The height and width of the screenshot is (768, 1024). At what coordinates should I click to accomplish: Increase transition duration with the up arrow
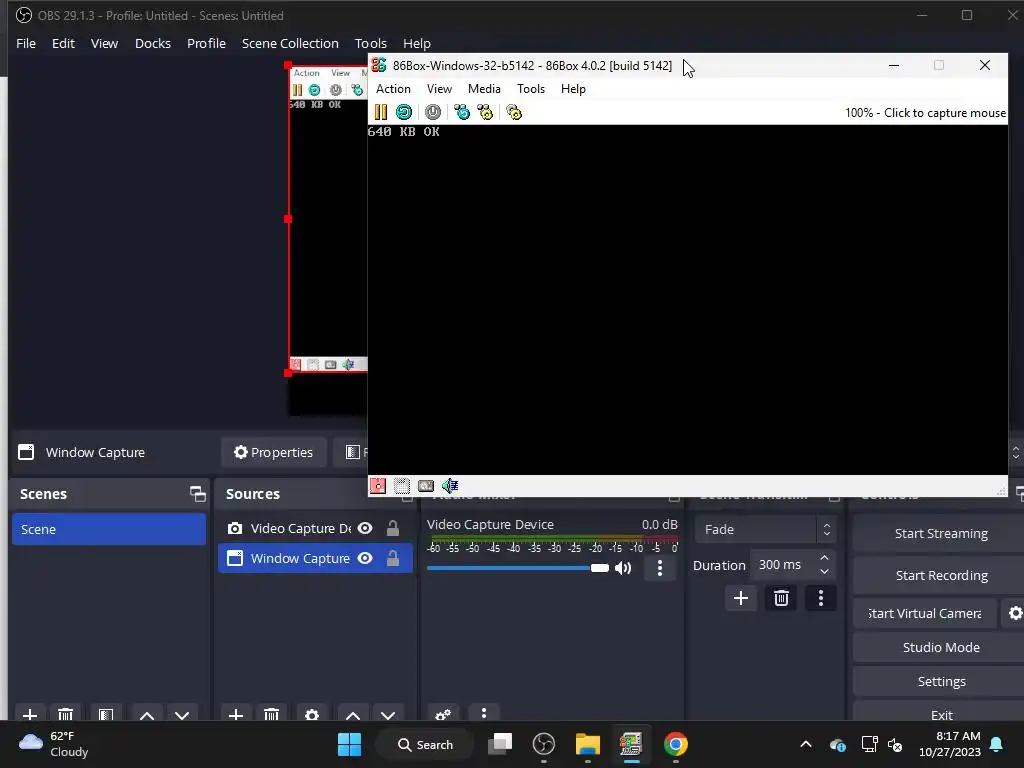824,558
